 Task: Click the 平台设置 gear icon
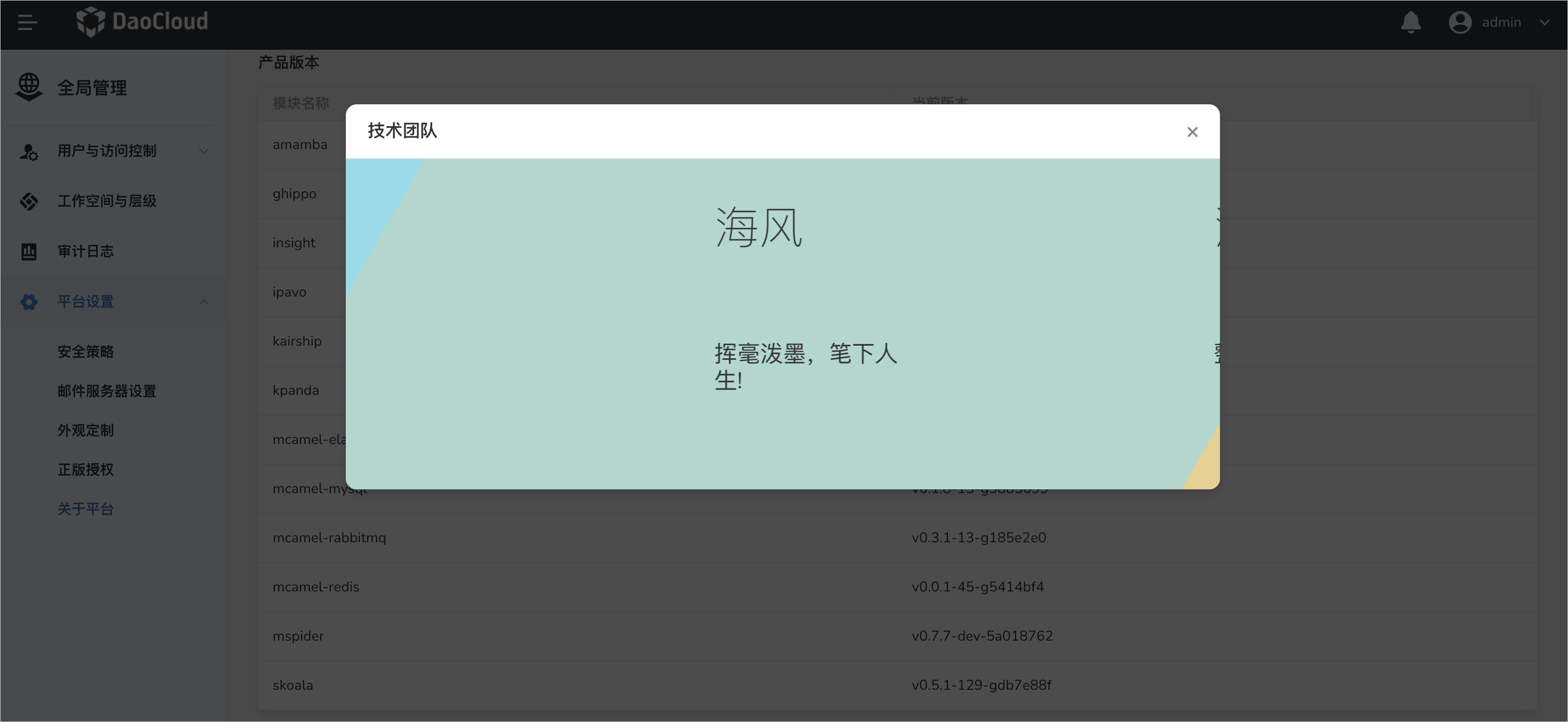[28, 301]
